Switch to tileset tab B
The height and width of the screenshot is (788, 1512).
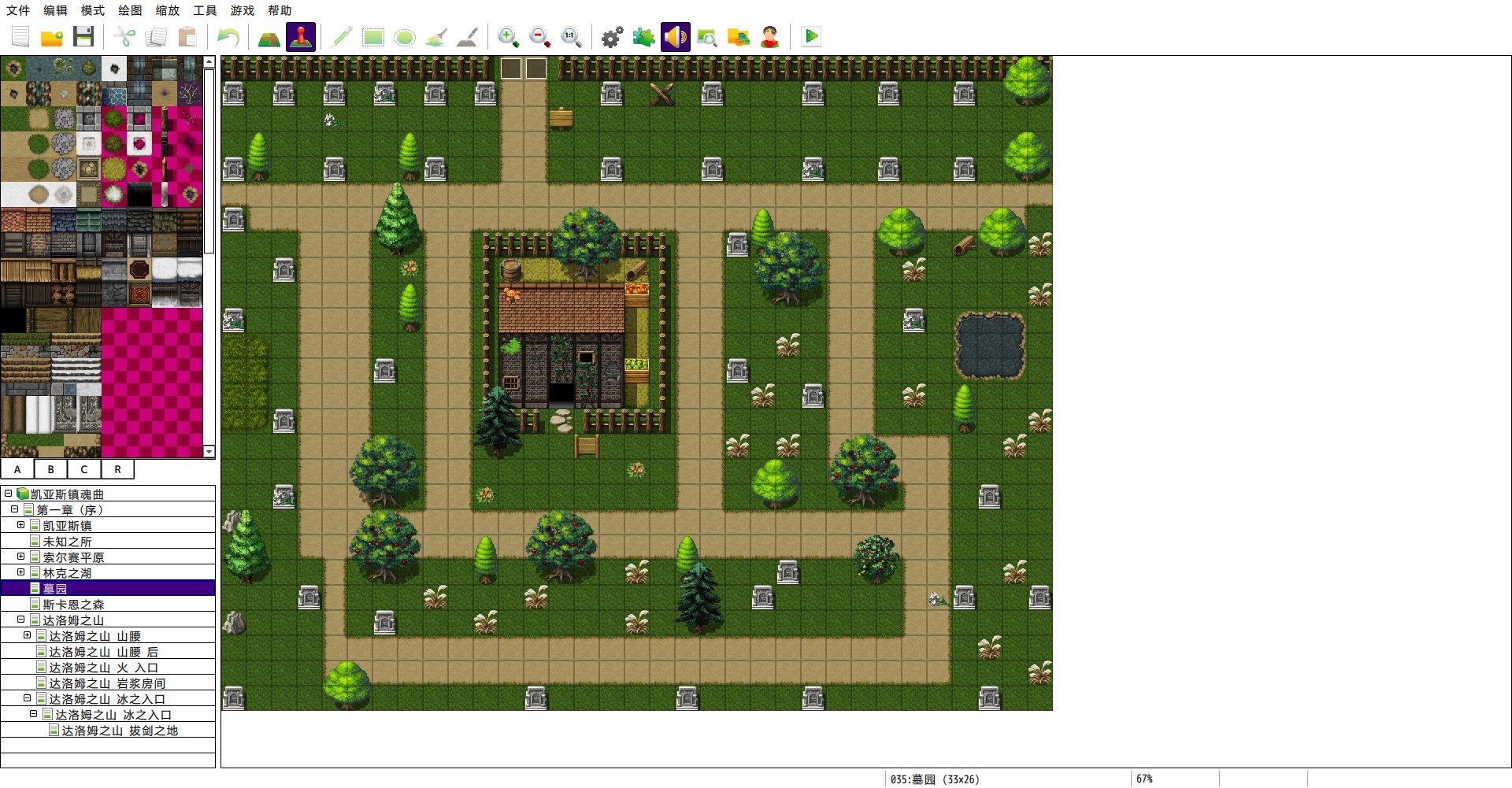coord(51,469)
